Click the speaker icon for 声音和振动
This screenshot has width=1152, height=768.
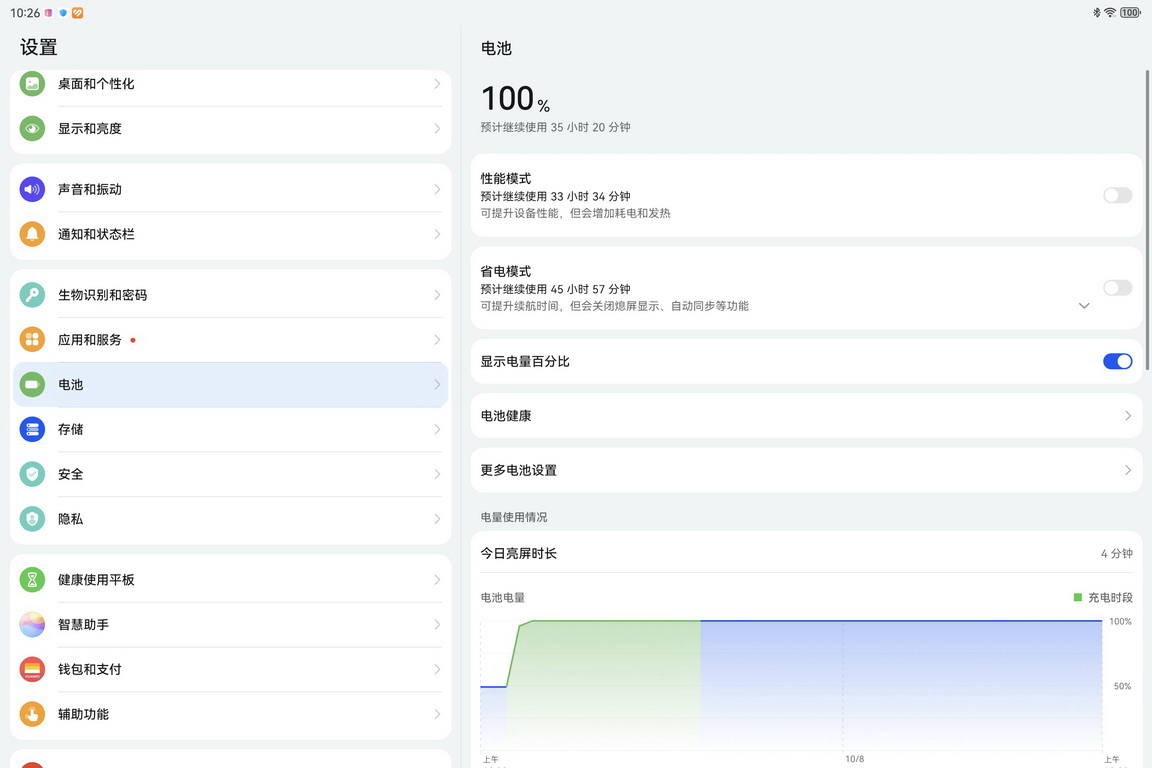(32, 190)
